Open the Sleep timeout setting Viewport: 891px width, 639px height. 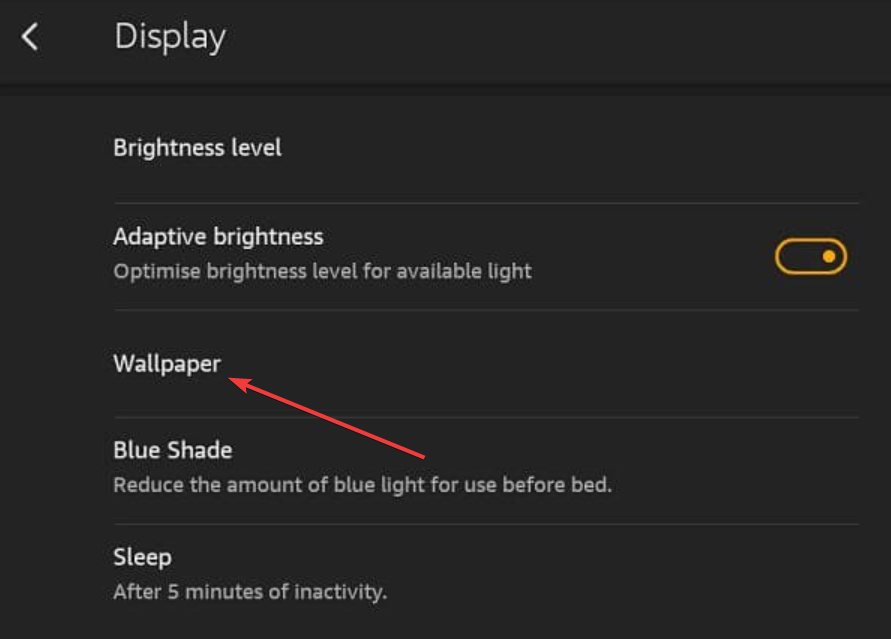(x=142, y=557)
